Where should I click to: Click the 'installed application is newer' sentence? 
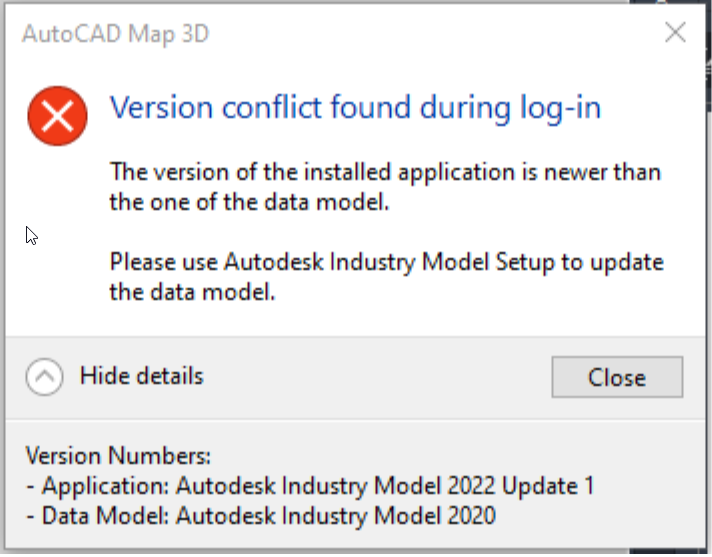pos(385,171)
